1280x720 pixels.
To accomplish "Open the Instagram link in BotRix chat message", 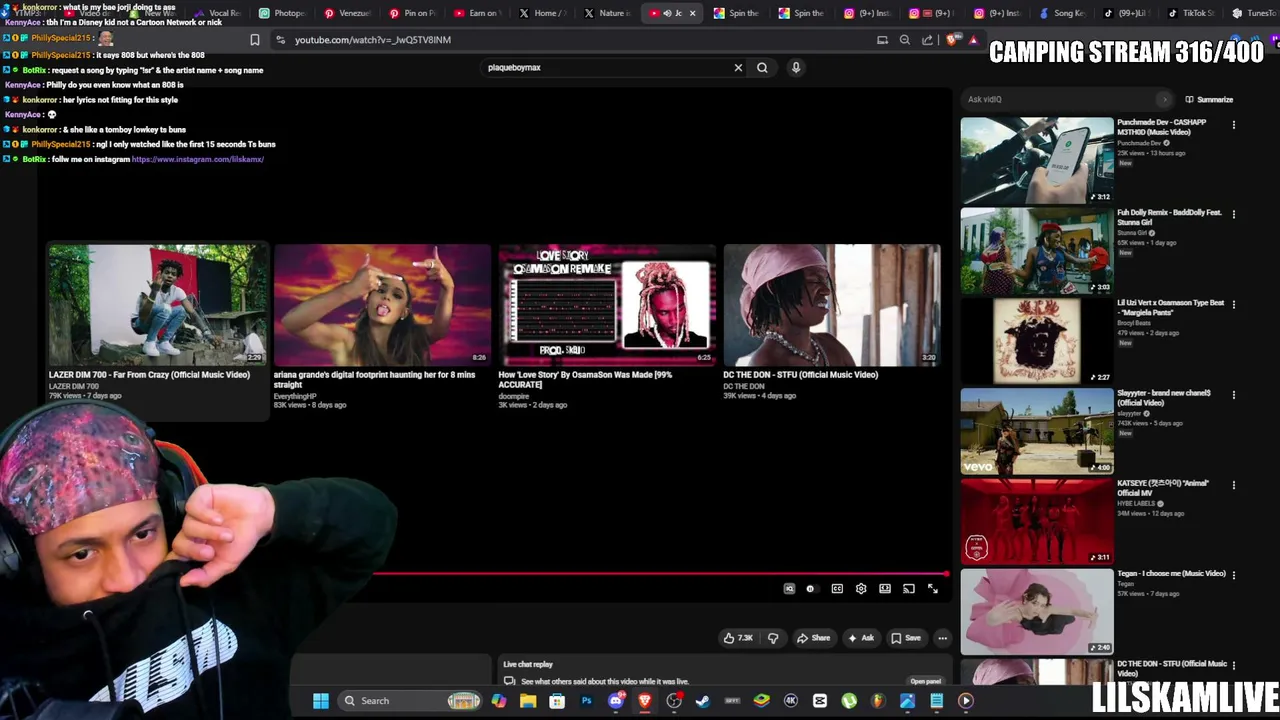I will pos(198,160).
